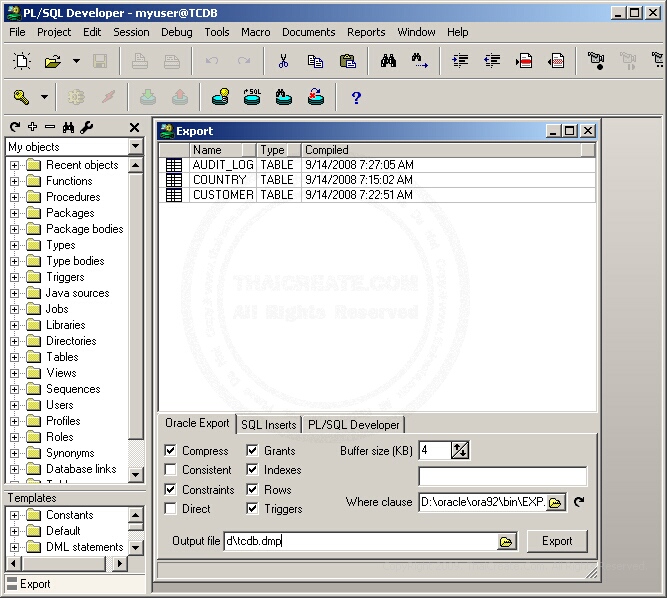Viewport: 667px width, 598px height.
Task: Expand the Constants template folder
Action: coord(15,515)
